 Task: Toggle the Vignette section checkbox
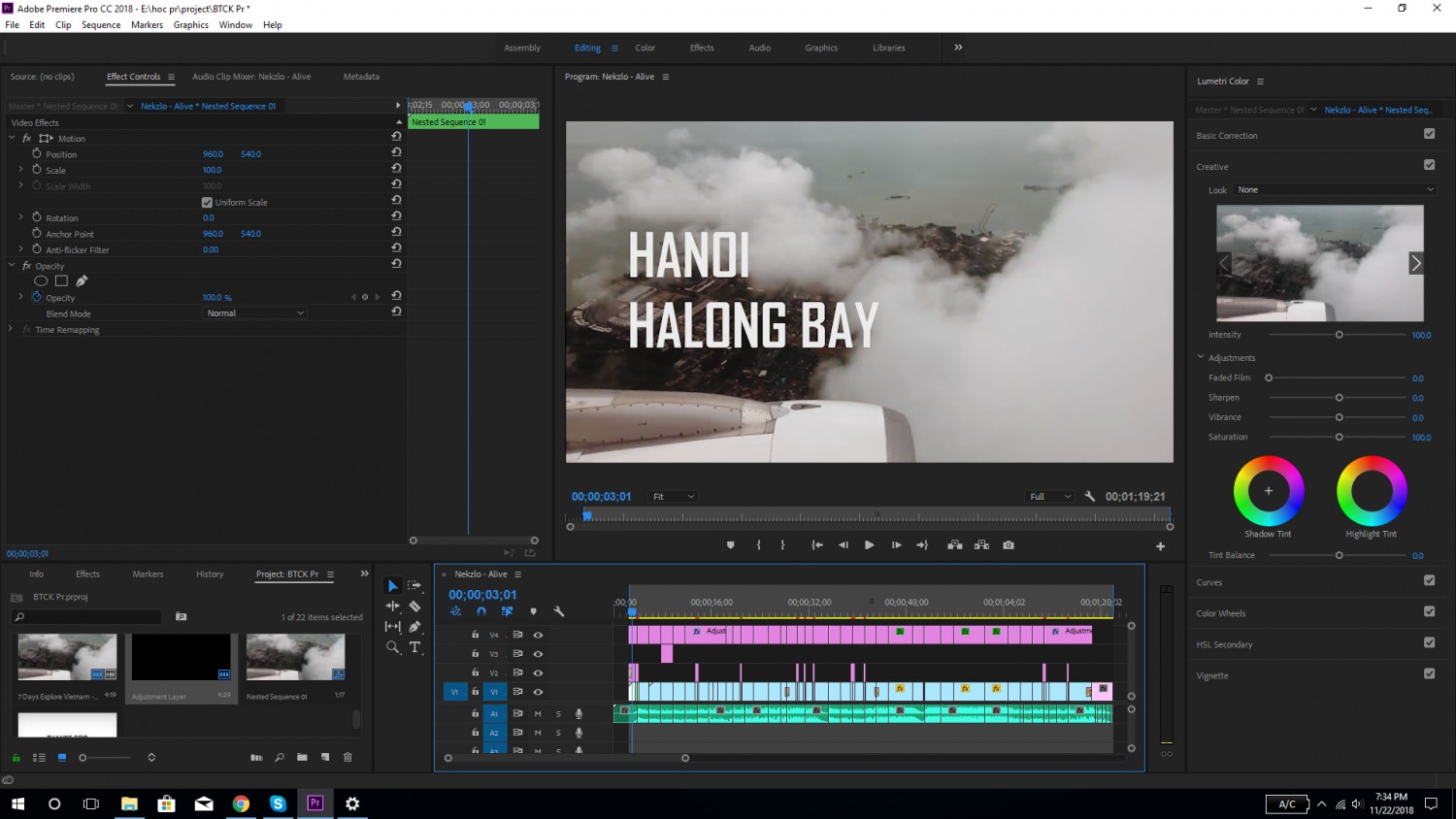point(1429,673)
